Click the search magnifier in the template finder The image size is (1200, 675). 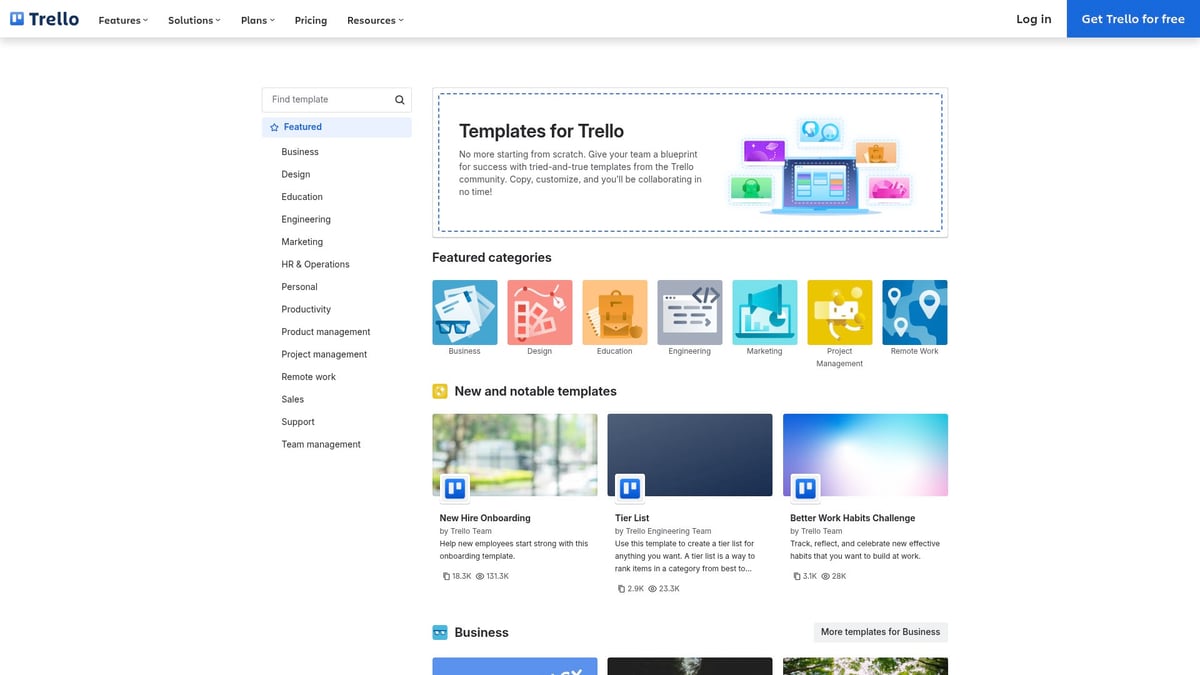pyautogui.click(x=397, y=99)
